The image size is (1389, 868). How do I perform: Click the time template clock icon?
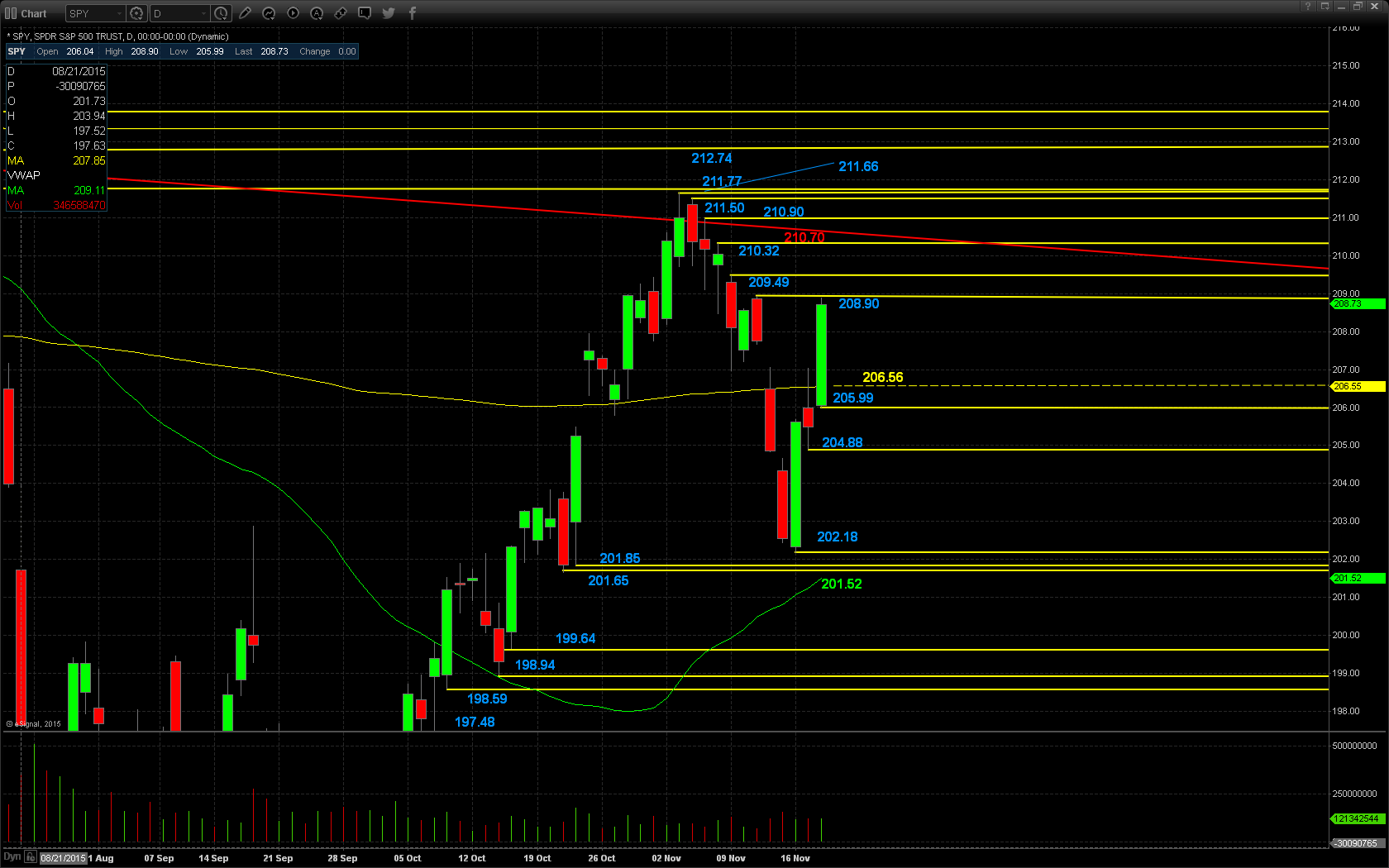[221, 13]
